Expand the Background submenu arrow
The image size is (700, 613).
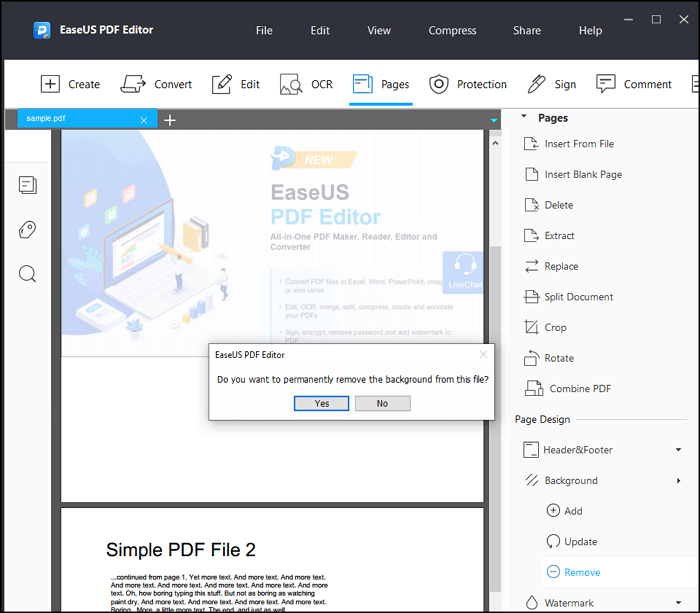[x=678, y=480]
